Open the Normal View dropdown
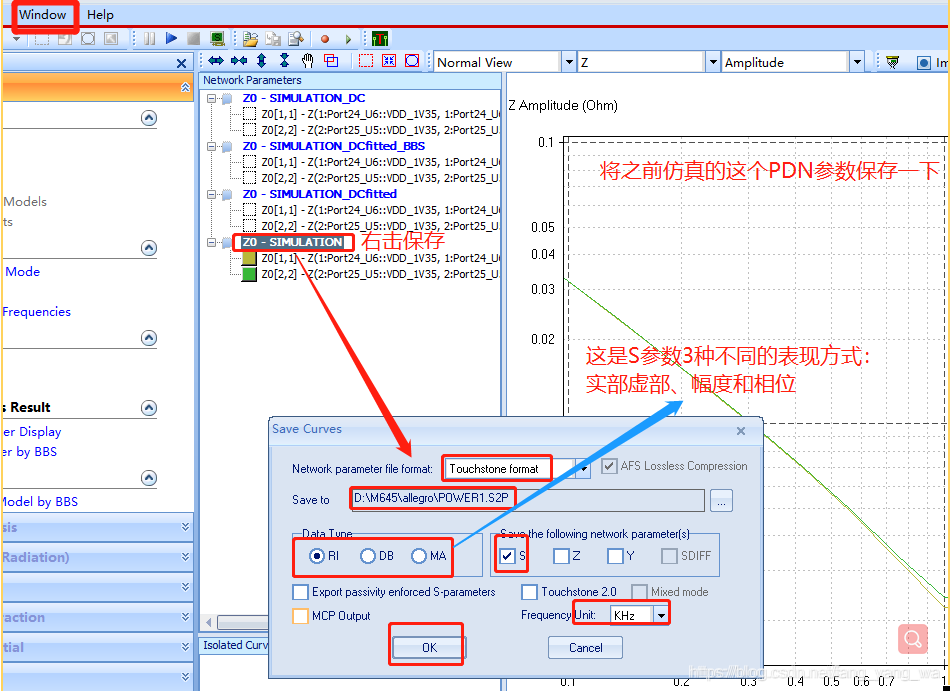 click(x=569, y=62)
